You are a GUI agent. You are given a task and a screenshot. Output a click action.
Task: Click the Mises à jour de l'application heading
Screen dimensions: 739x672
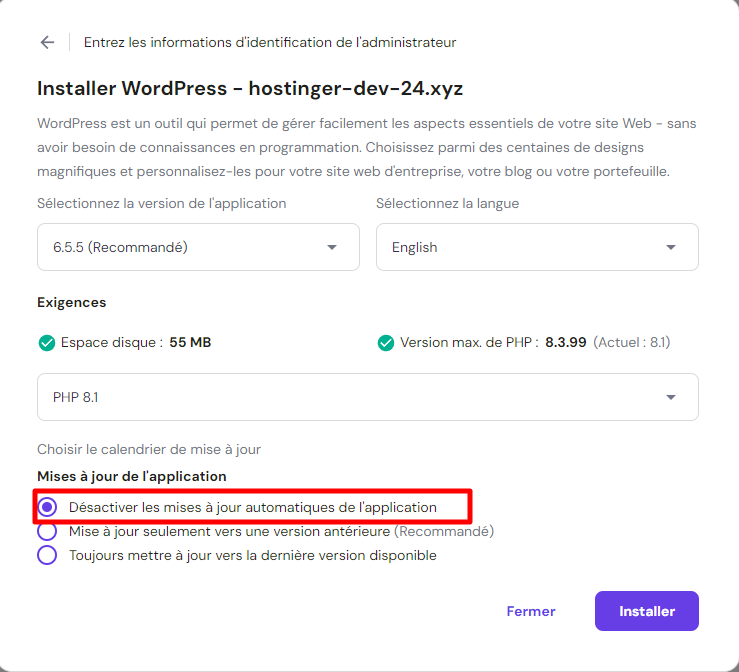tap(132, 476)
